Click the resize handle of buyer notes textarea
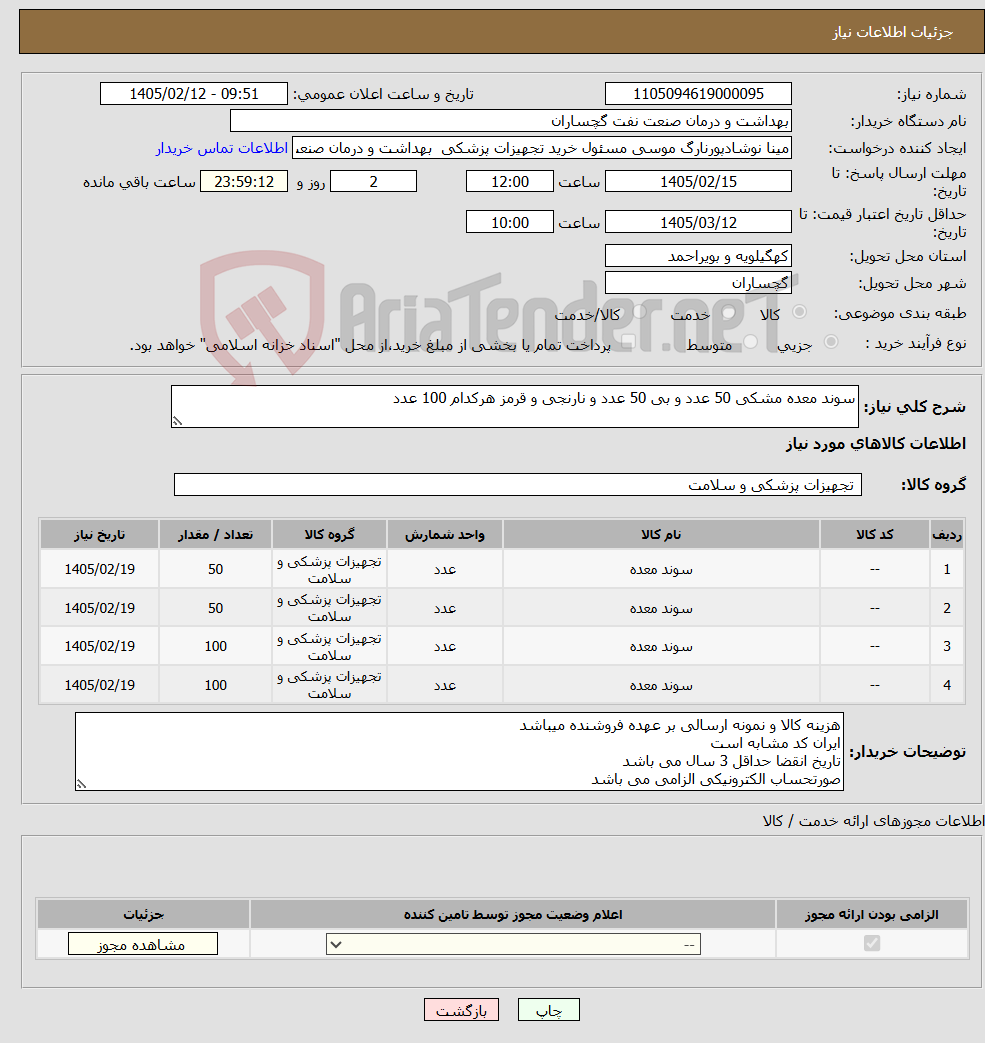This screenshot has height=1043, width=985. tap(81, 785)
